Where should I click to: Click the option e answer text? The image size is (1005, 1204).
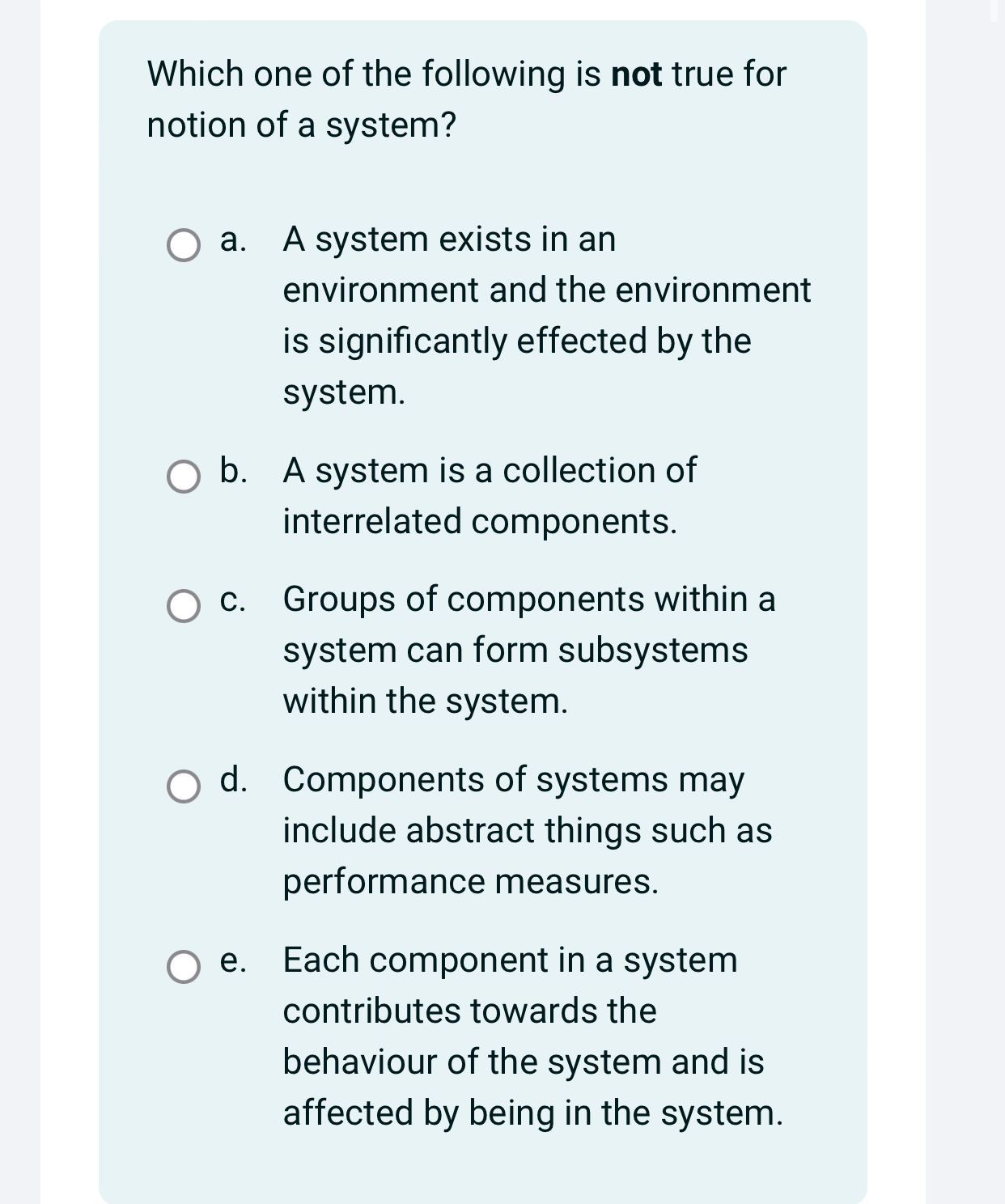click(530, 1036)
